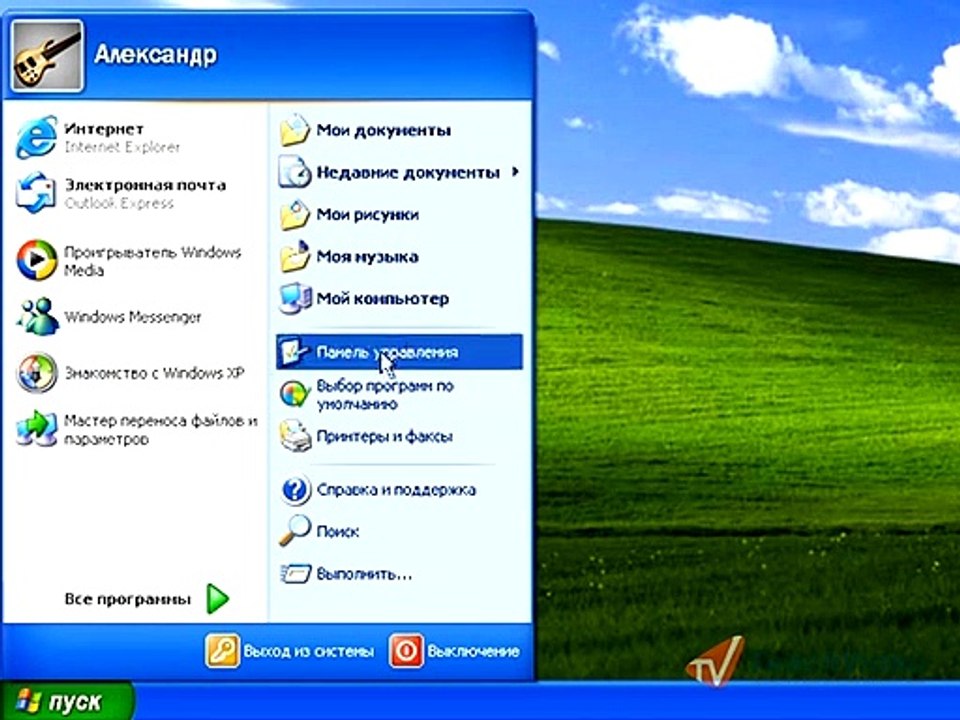
Task: Click the Знакомство с Windows XP icon
Action: [37, 372]
